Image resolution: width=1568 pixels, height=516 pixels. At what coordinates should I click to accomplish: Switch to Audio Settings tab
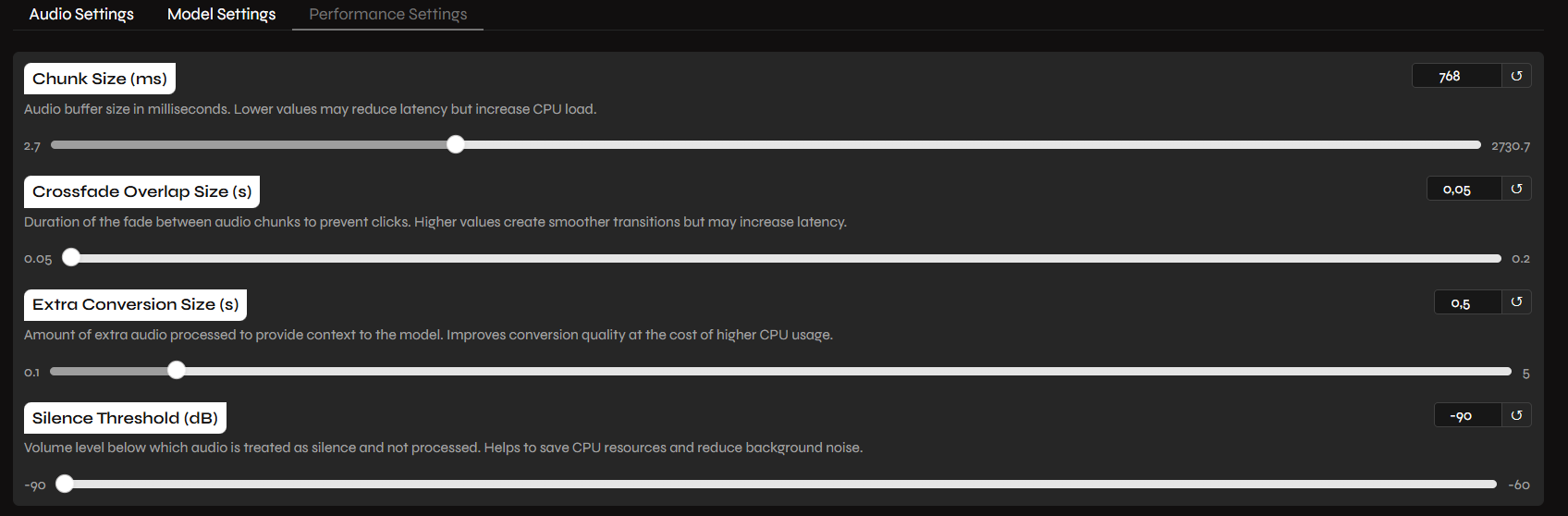(x=81, y=15)
